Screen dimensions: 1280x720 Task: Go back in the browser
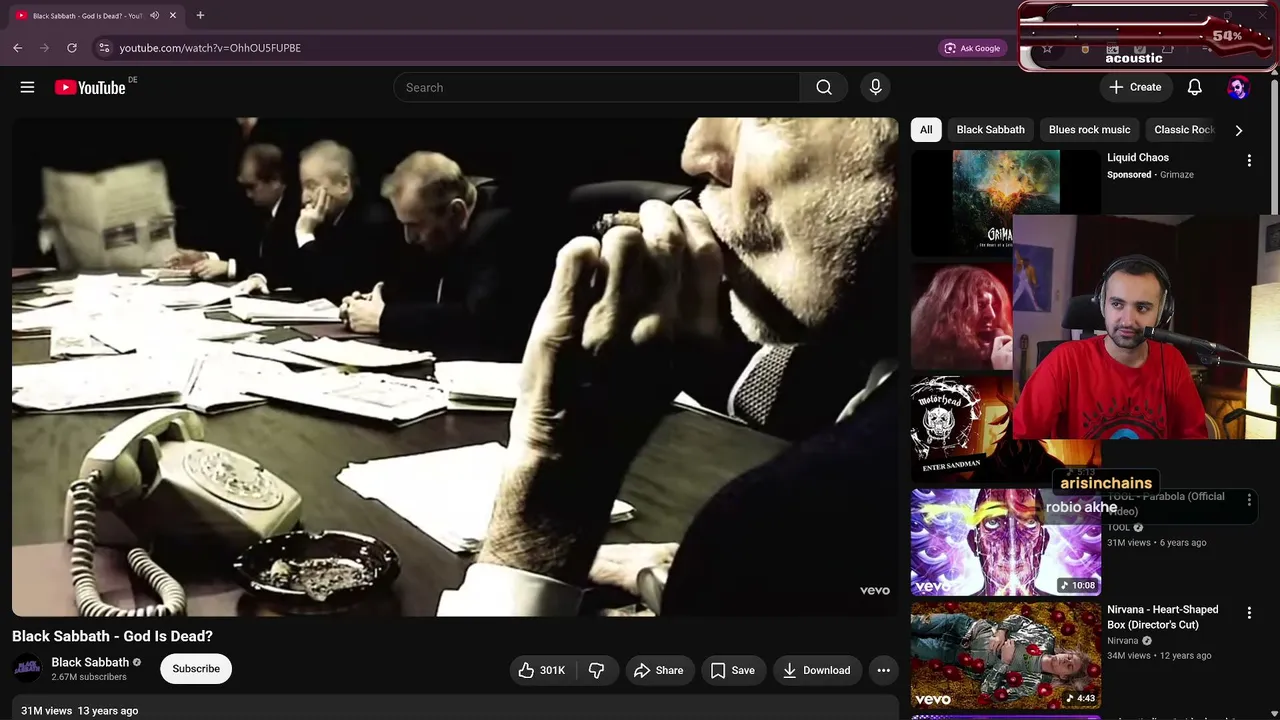[18, 47]
